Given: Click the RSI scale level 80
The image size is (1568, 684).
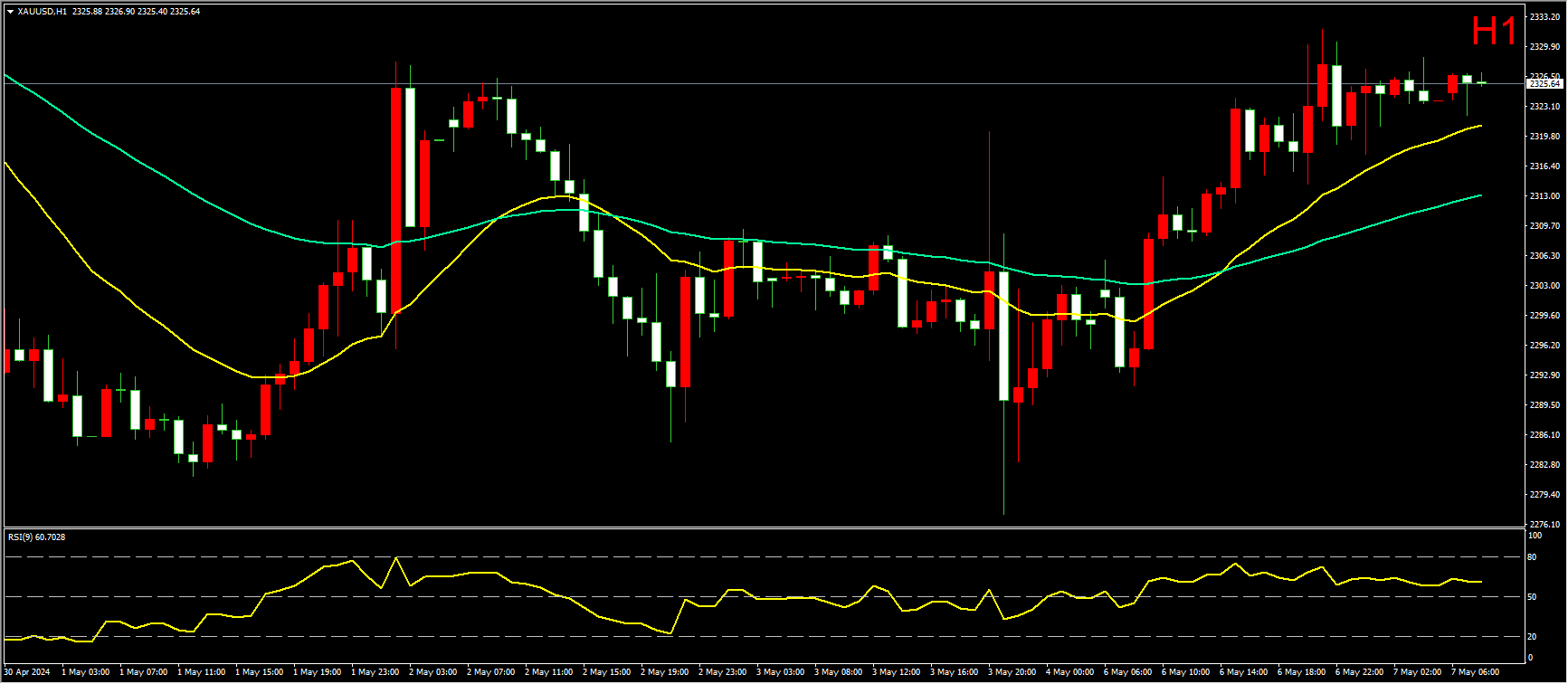Looking at the screenshot, I should point(1532,557).
